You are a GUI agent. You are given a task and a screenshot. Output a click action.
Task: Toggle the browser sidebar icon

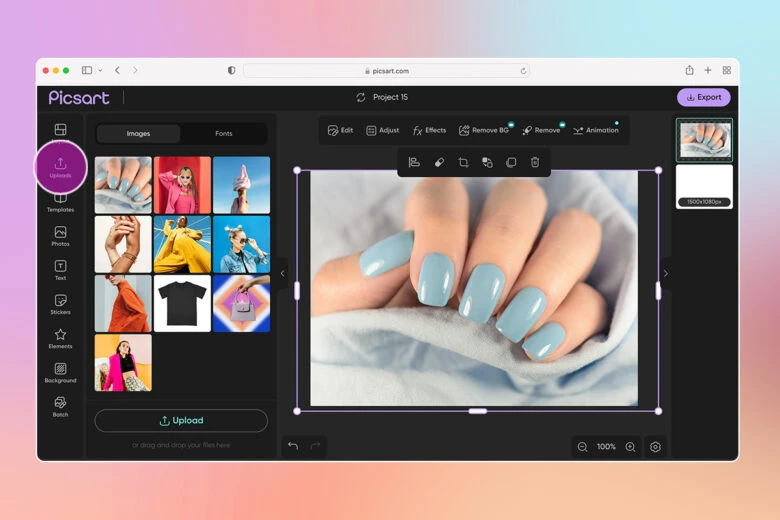click(x=87, y=70)
